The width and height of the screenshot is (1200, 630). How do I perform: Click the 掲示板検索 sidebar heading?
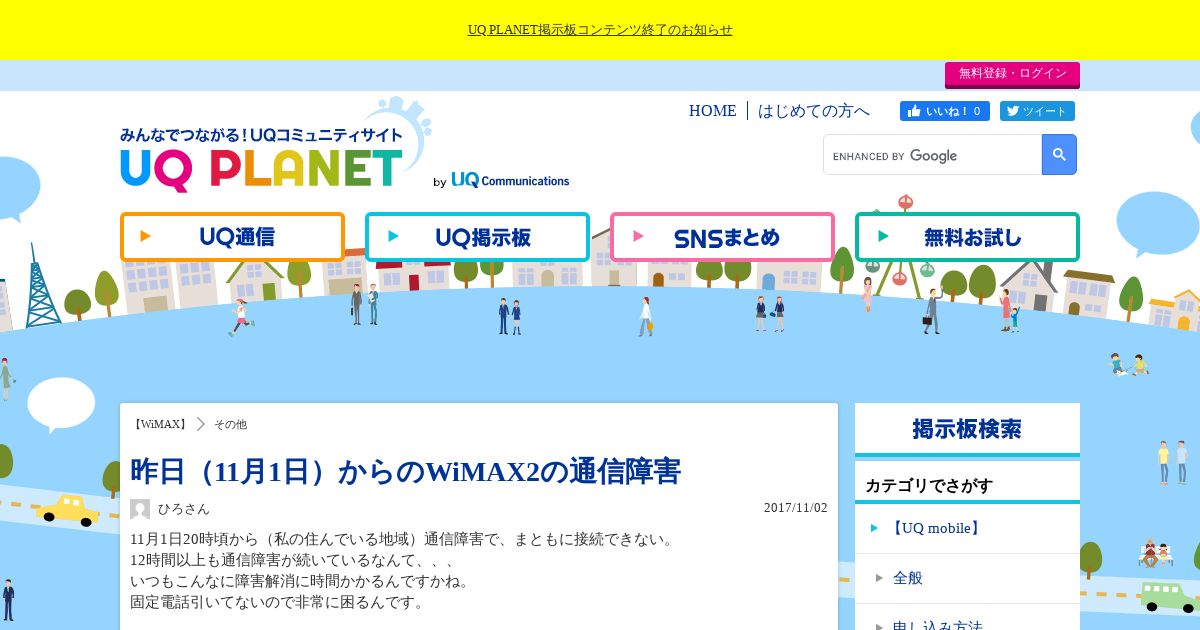coord(967,429)
